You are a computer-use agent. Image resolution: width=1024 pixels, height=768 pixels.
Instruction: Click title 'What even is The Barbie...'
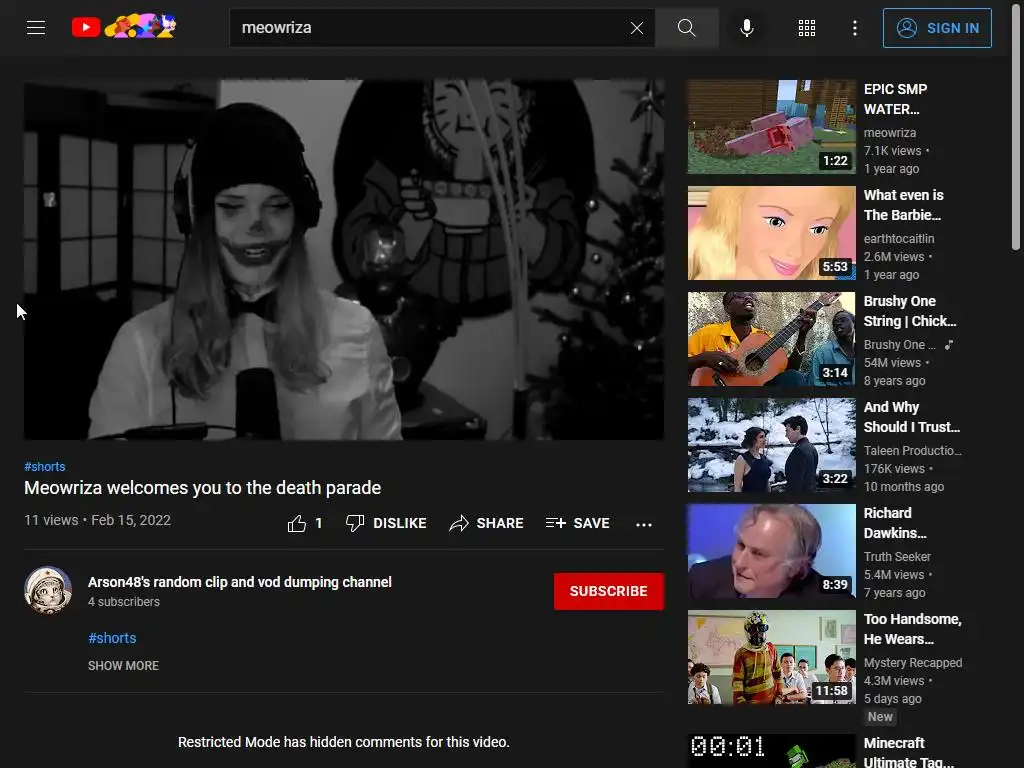coord(903,205)
